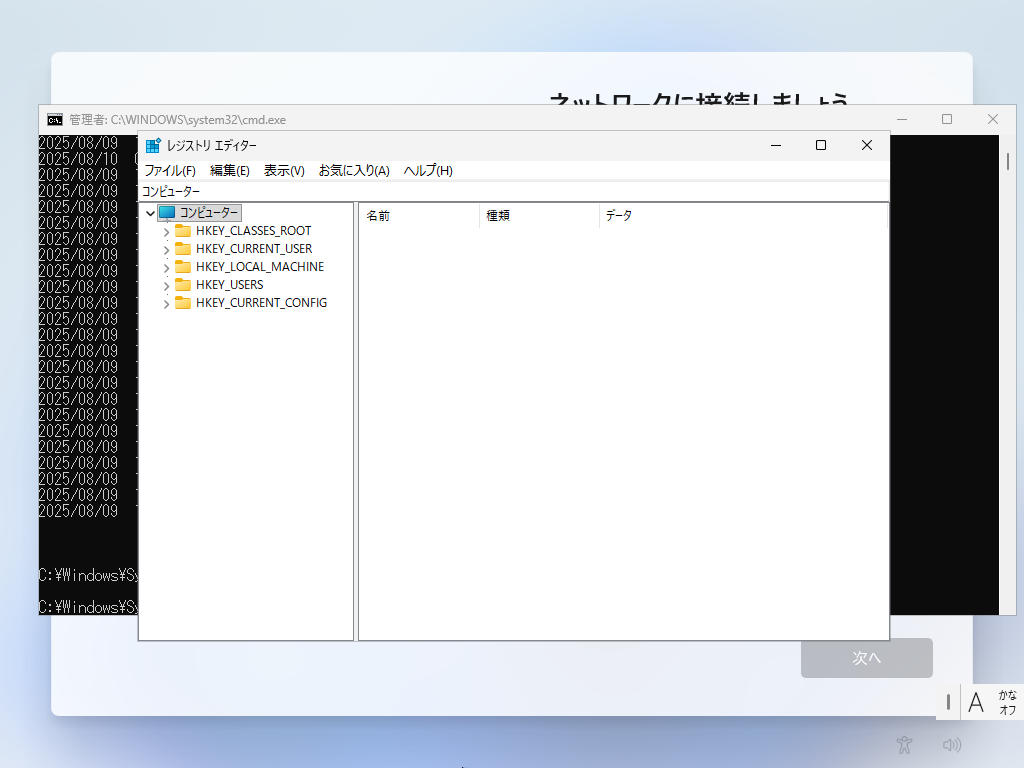
Task: Sort by the データ column header
Action: (743, 216)
